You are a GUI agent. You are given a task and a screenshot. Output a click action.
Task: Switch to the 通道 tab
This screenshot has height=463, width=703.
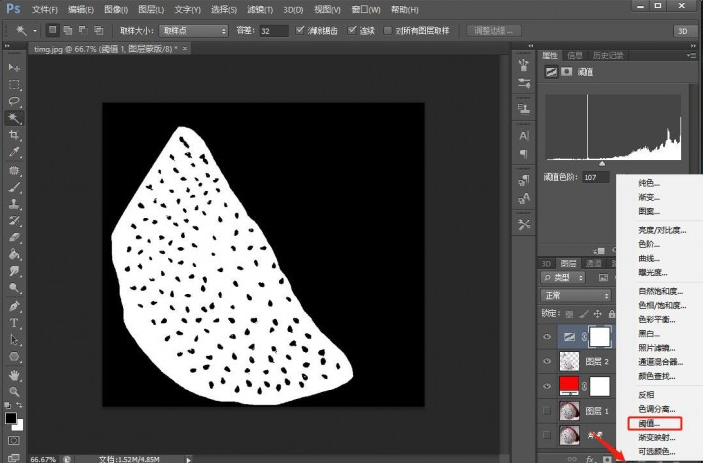point(594,263)
